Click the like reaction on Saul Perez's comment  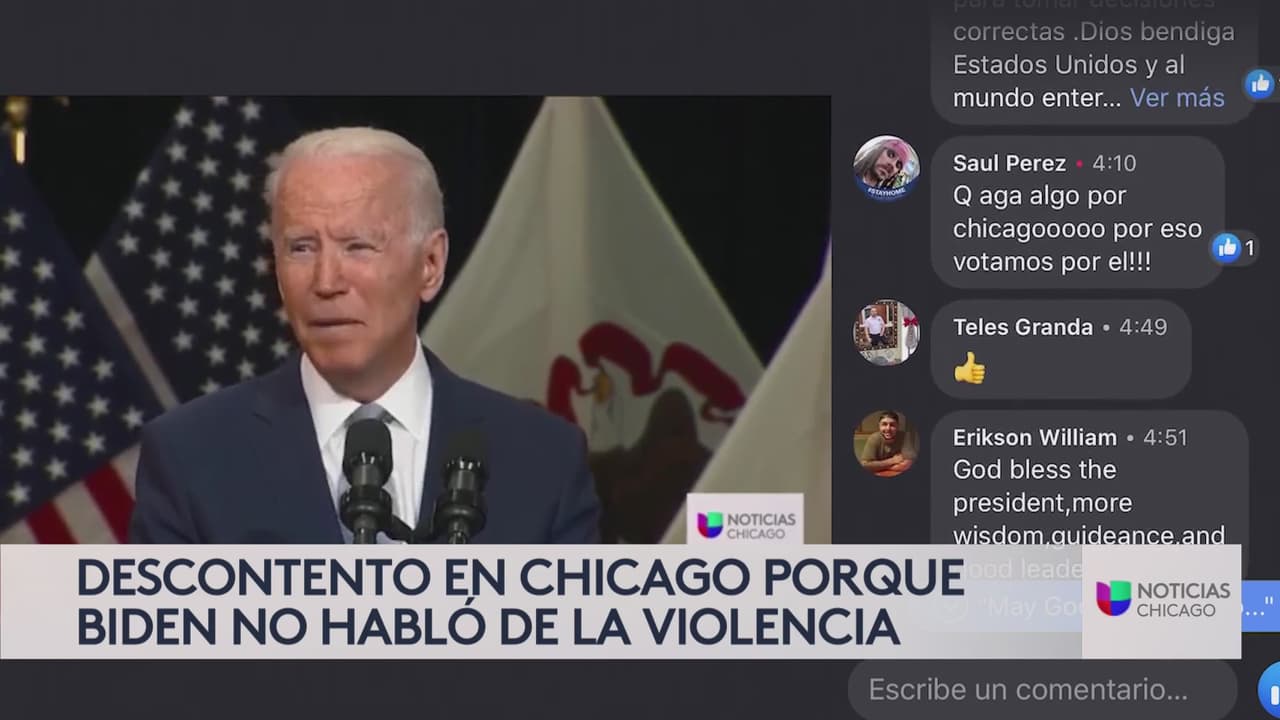(x=1226, y=247)
